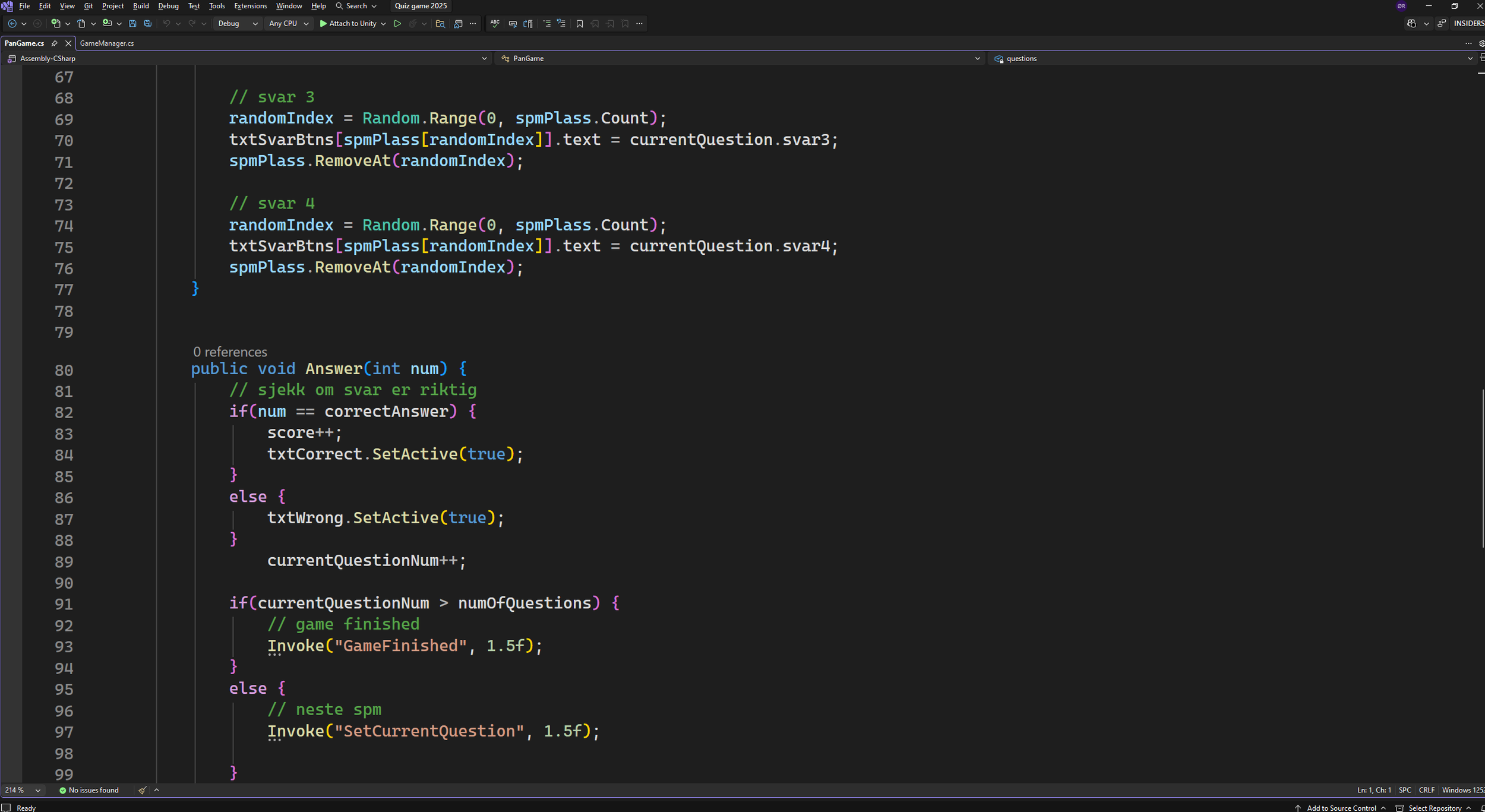Click the Navigate Backward arrow icon

click(x=12, y=24)
